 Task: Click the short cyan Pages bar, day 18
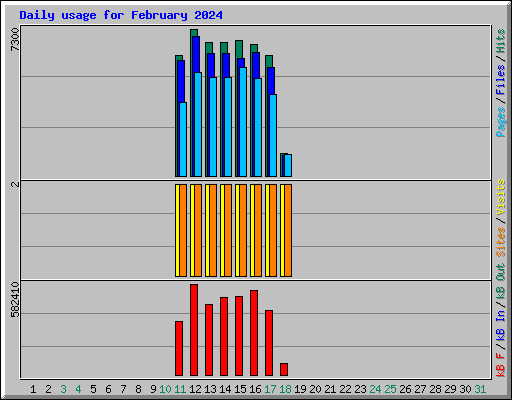288,165
